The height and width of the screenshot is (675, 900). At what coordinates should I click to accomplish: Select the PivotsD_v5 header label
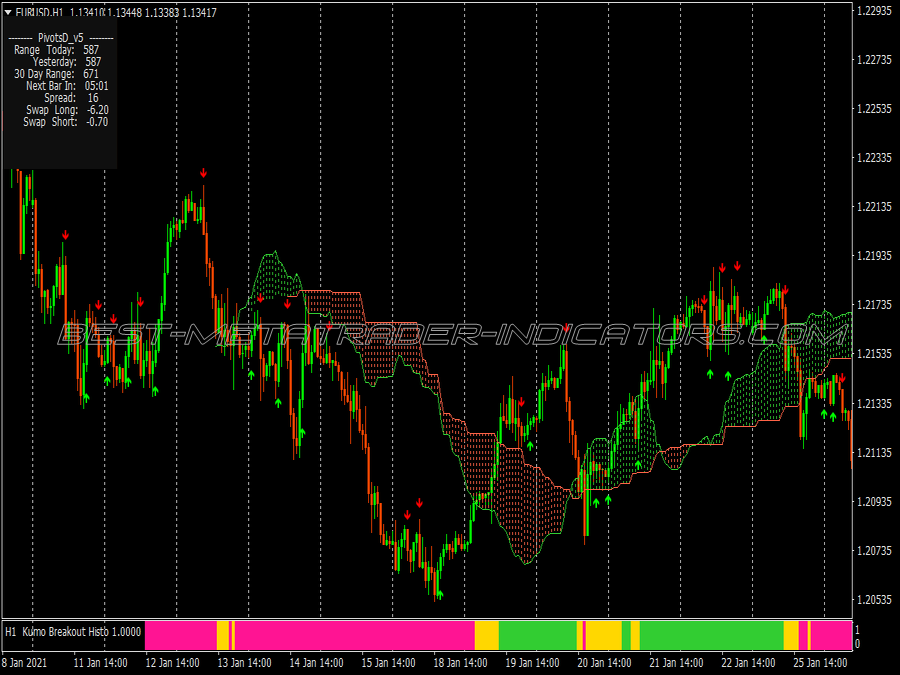click(x=61, y=38)
